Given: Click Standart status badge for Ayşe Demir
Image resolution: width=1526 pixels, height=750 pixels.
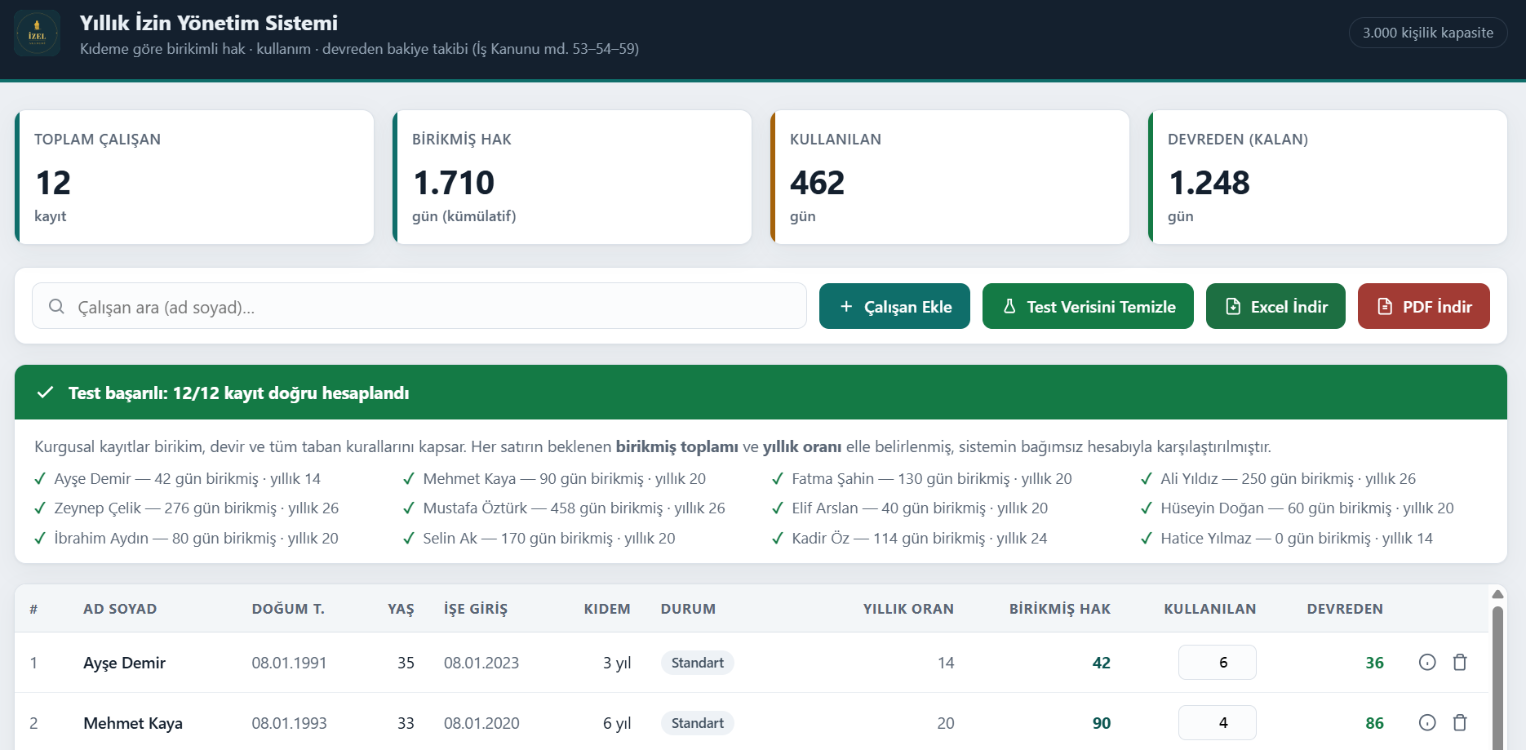Looking at the screenshot, I should point(697,663).
